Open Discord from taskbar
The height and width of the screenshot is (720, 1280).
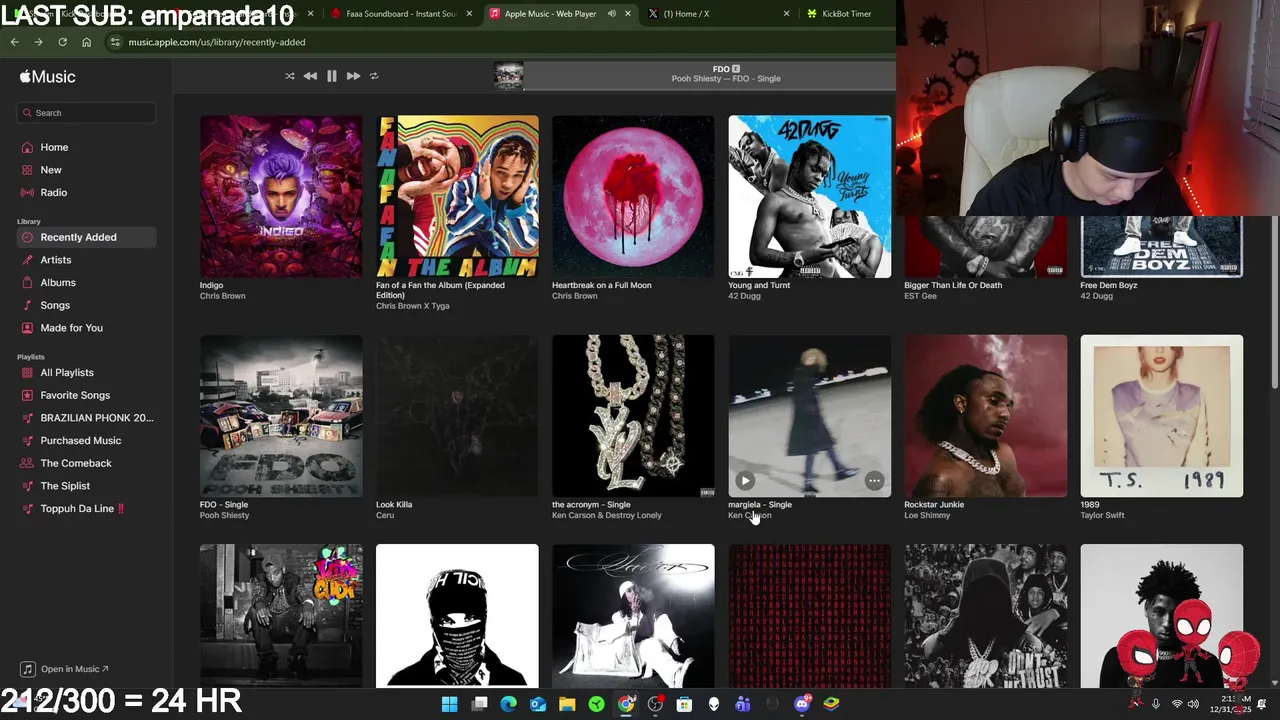coord(802,704)
